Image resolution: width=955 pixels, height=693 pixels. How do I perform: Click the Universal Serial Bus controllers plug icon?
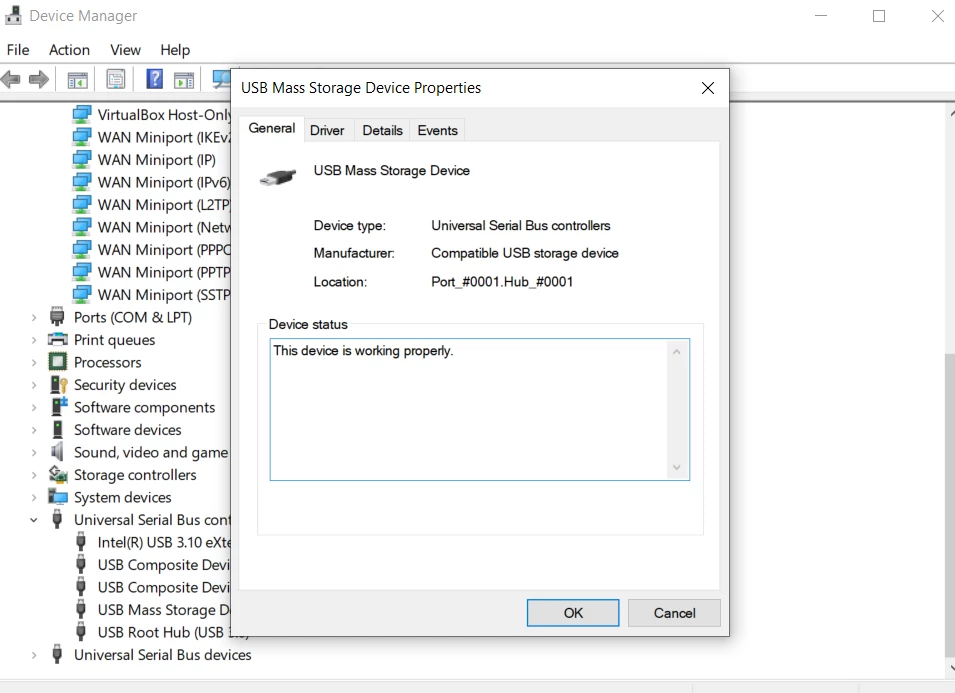coord(57,519)
